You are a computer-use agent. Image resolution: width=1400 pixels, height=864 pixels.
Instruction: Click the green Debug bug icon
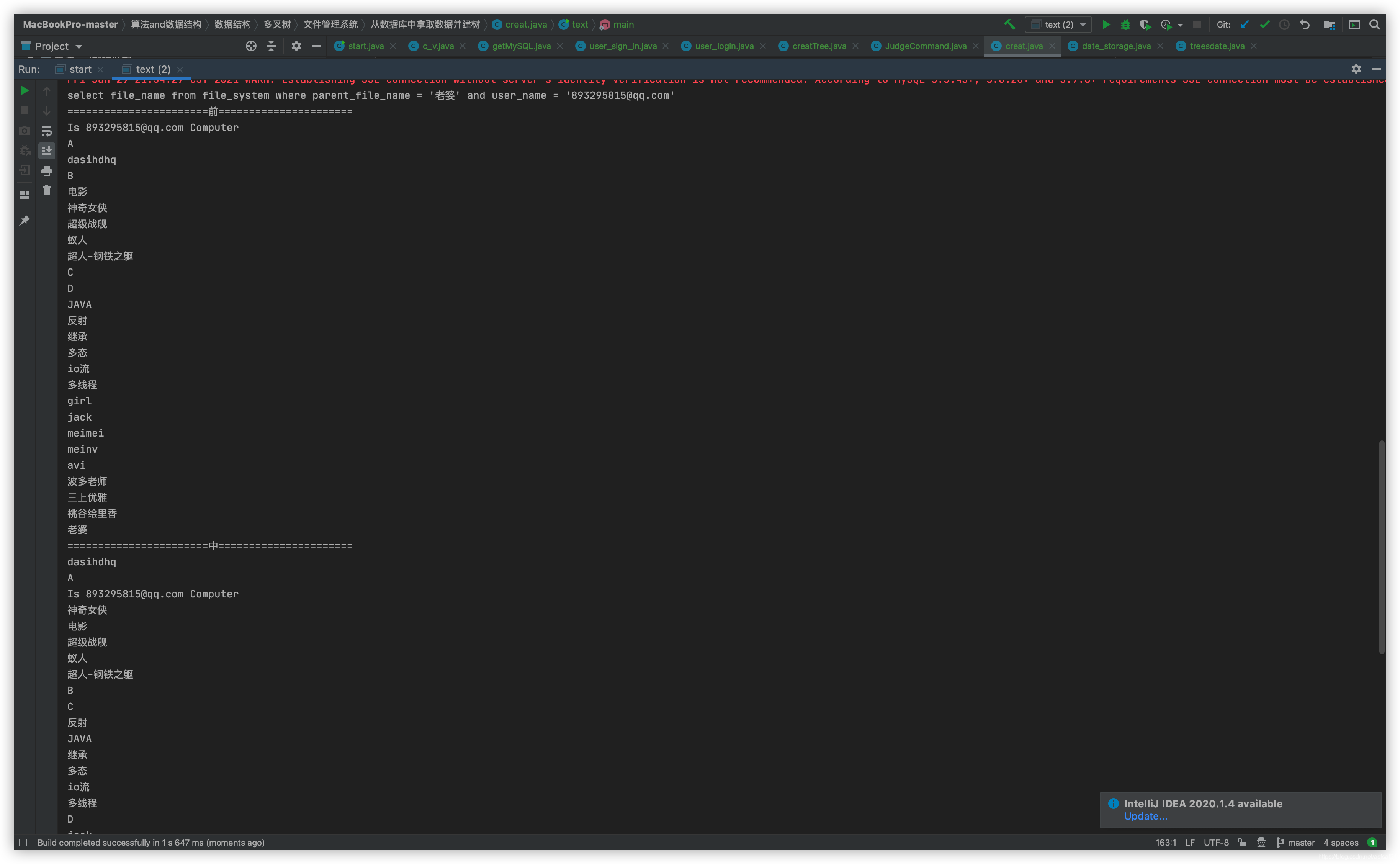(1125, 25)
